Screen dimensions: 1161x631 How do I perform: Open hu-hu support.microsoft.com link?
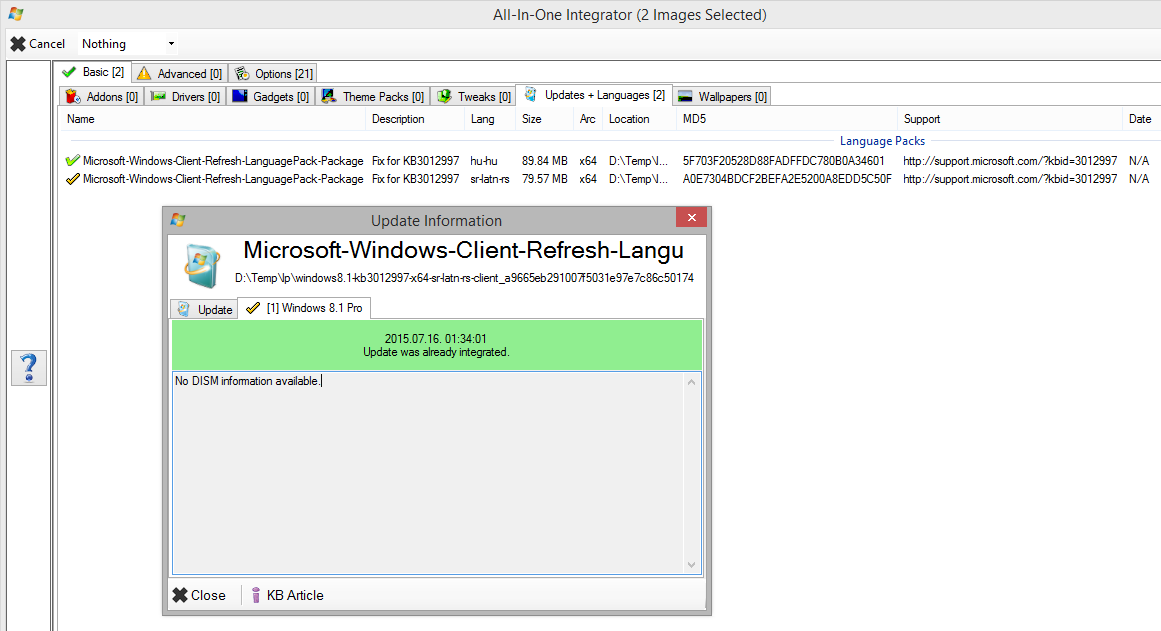pos(1009,161)
